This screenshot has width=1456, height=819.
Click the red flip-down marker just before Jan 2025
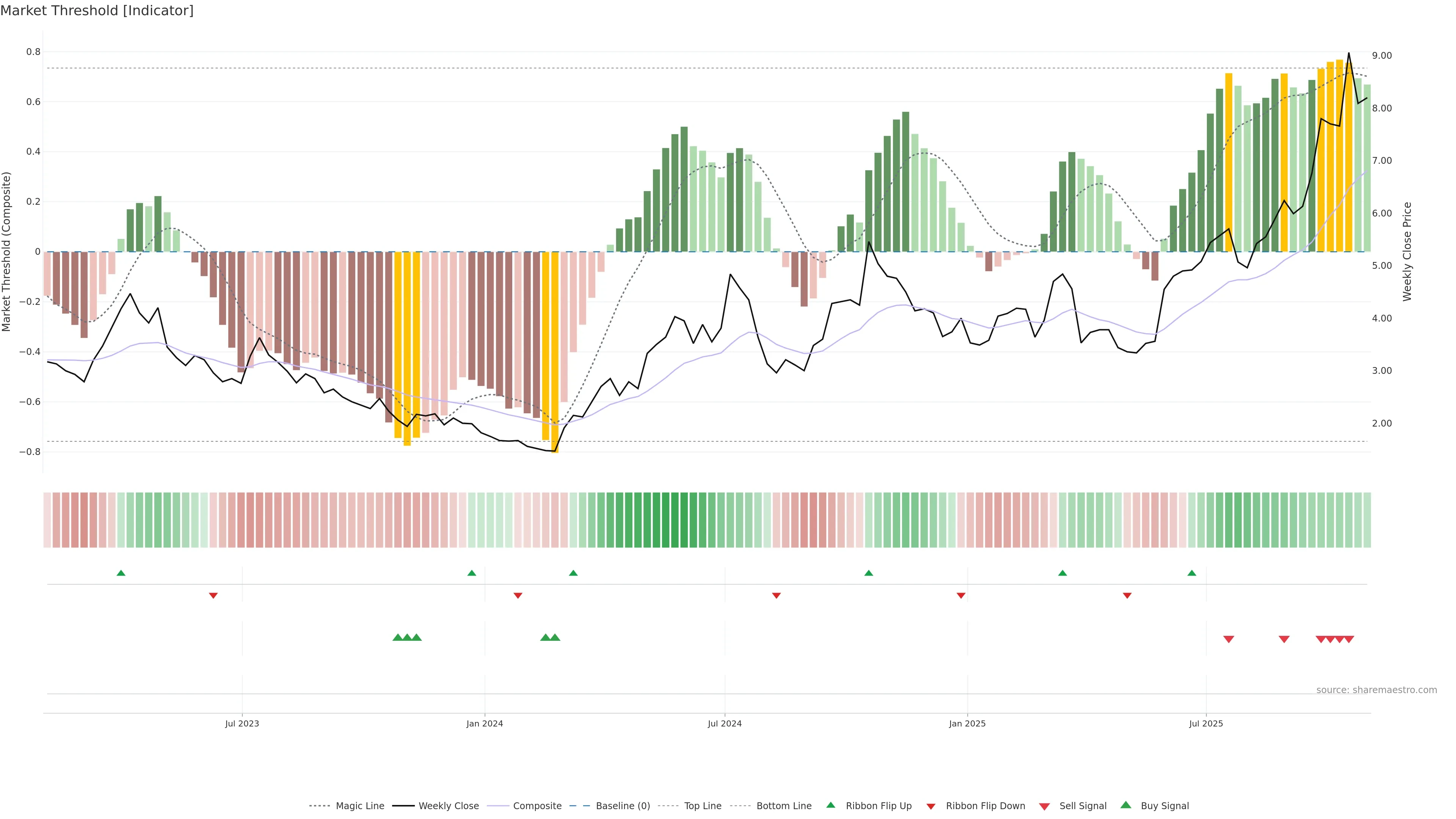[x=961, y=596]
